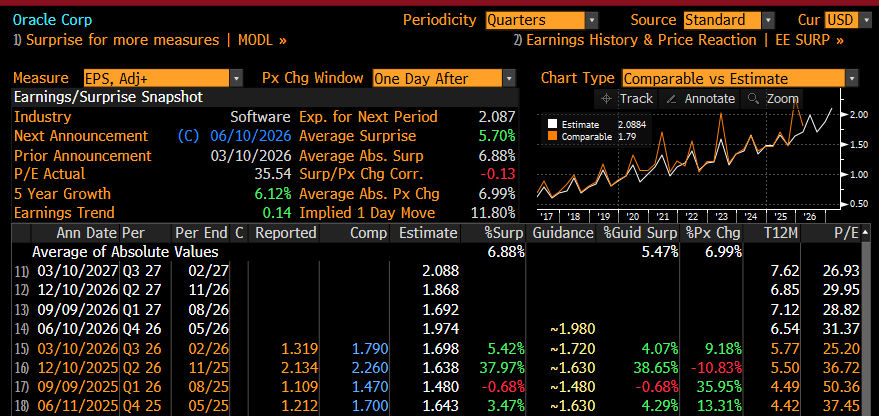Click the P/E value 50.36
This screenshot has height=416, width=879.
tap(841, 387)
